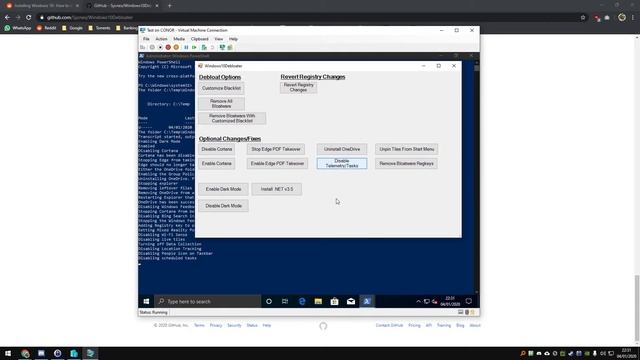Open the Google bookmarks folder
This screenshot has height=360, width=640.
coord(72,28)
